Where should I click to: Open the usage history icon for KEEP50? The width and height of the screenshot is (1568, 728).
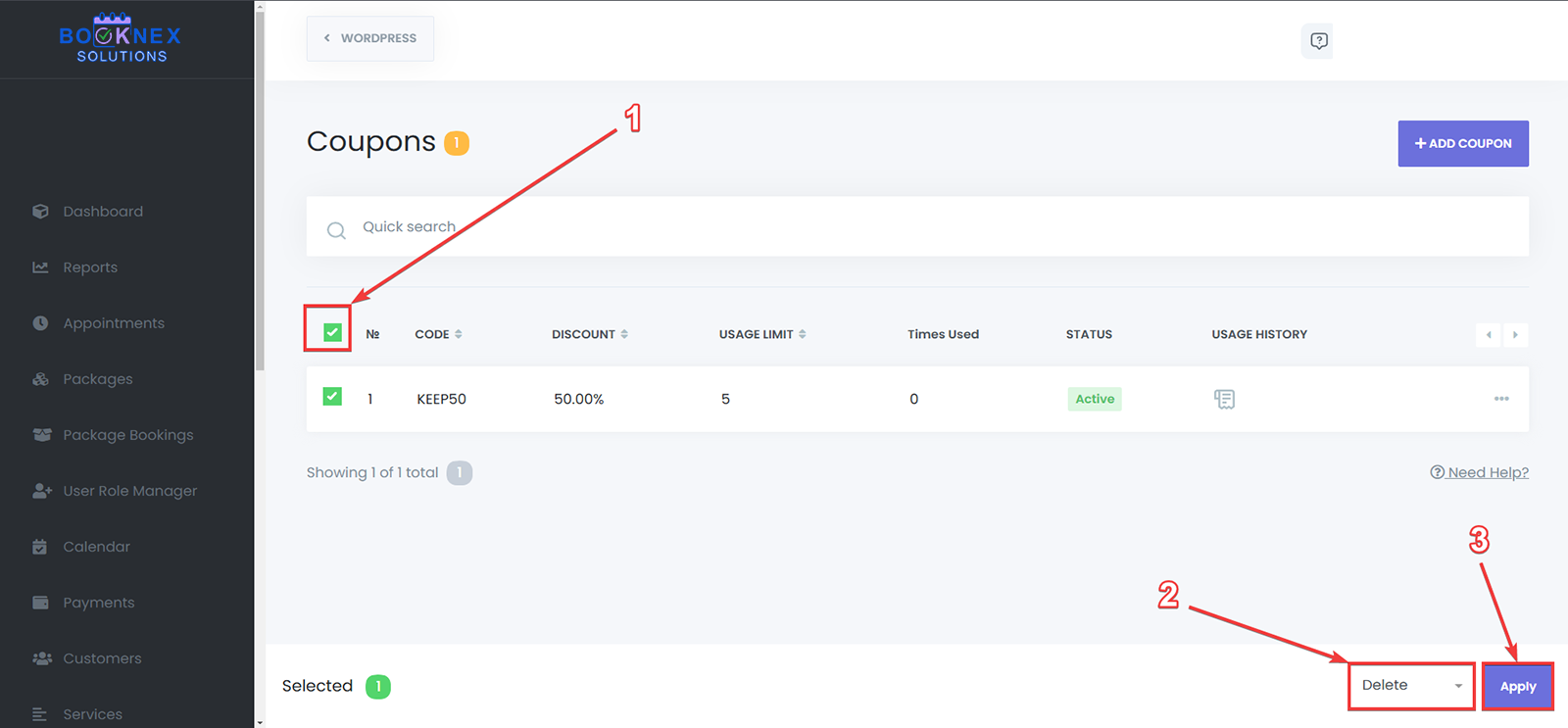(x=1224, y=399)
